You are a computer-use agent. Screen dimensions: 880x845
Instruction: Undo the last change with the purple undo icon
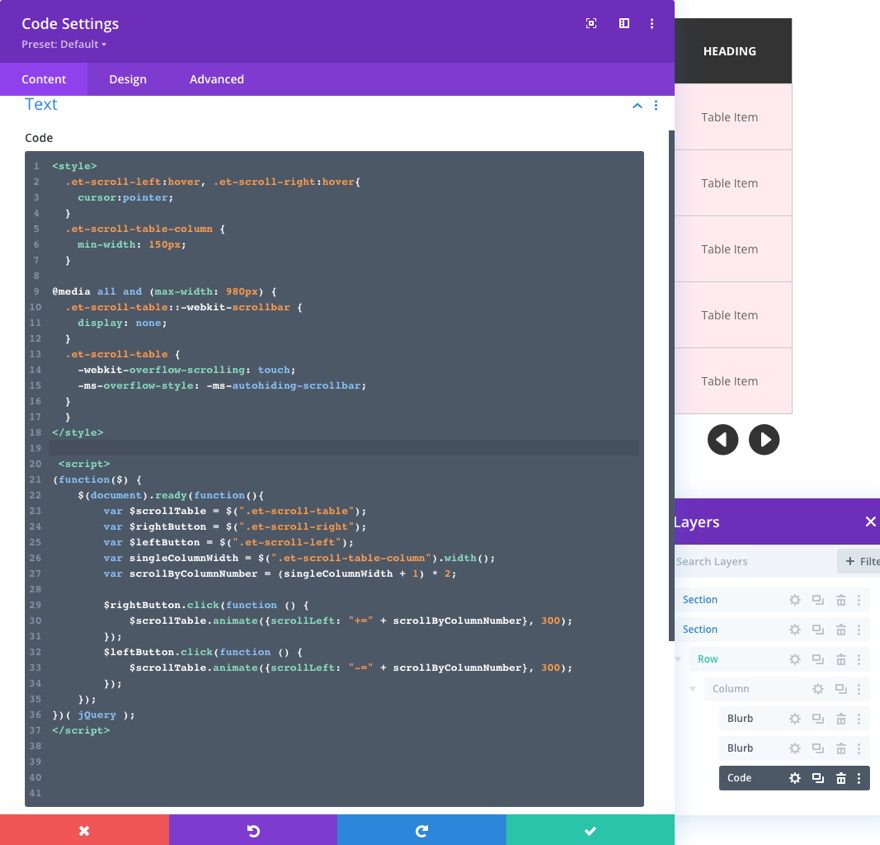[x=253, y=830]
